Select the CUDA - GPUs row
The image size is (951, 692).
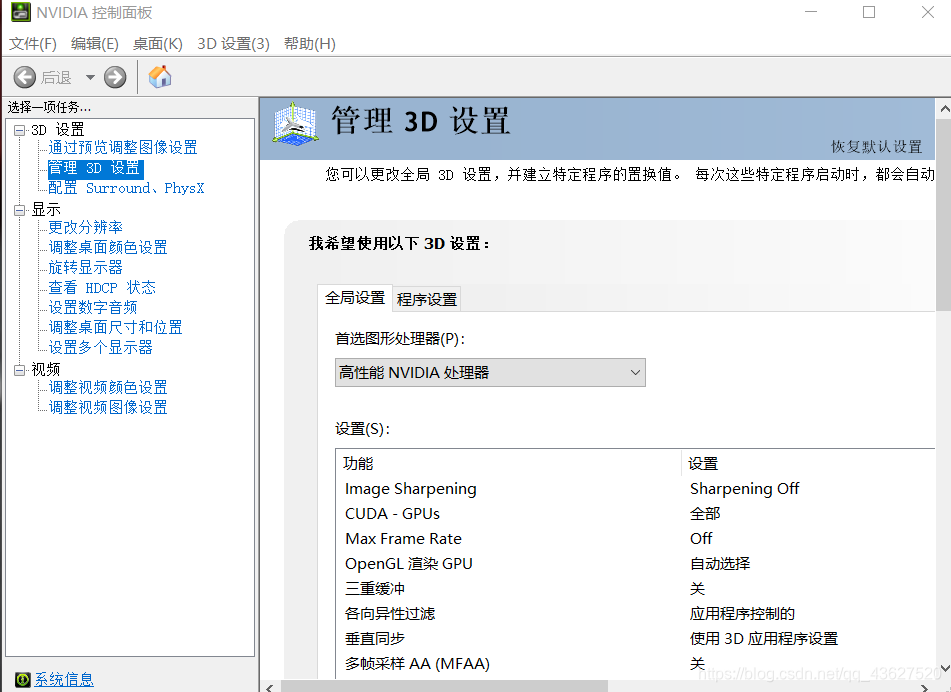(x=635, y=514)
